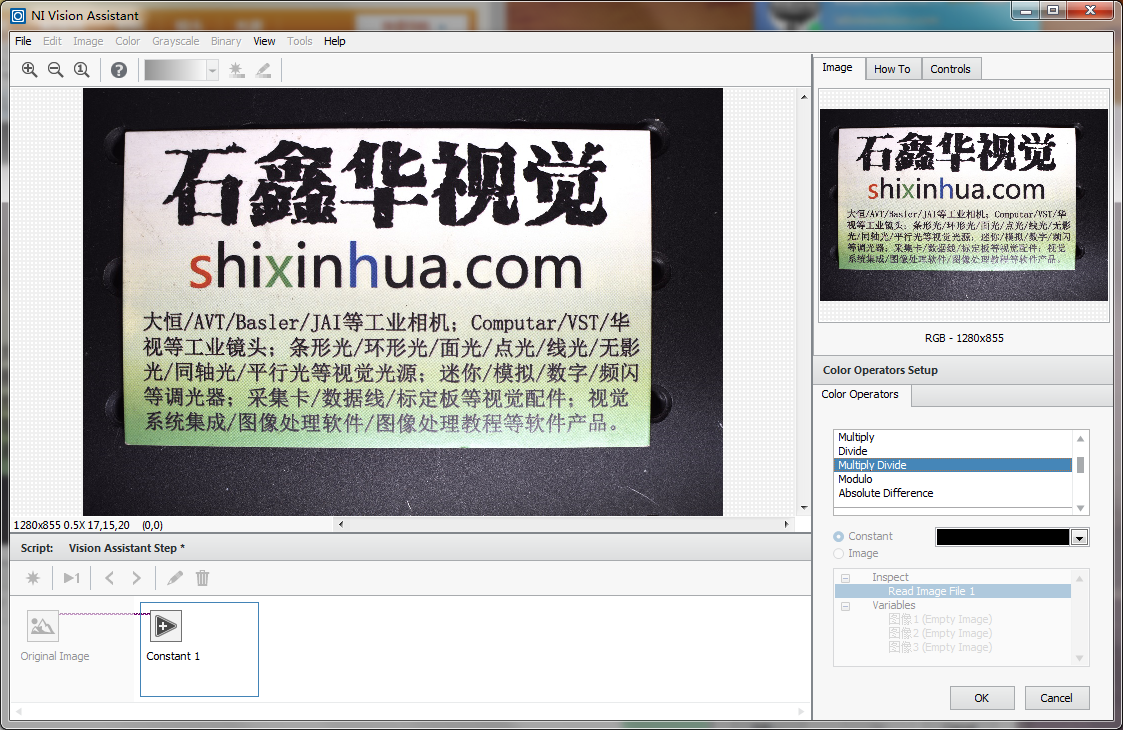Viewport: 1123px width, 730px height.
Task: Click the script strip scroll-left arrow
Action: coord(19,711)
